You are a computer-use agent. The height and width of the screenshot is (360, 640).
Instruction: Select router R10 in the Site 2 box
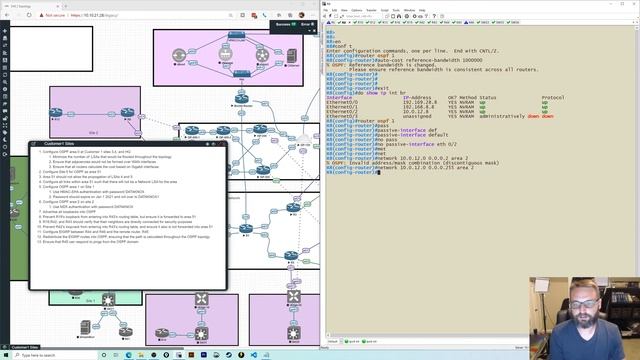pyautogui.click(x=56, y=112)
